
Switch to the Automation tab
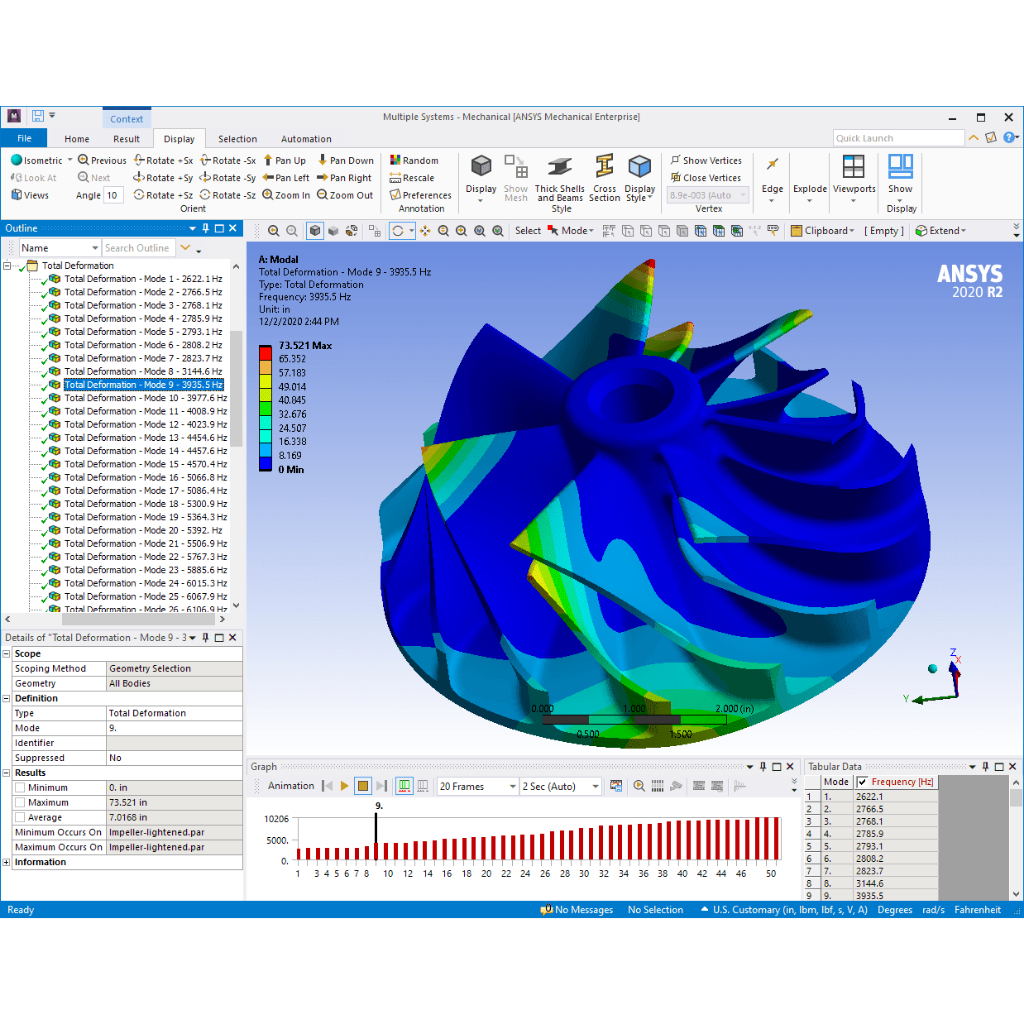[x=306, y=138]
